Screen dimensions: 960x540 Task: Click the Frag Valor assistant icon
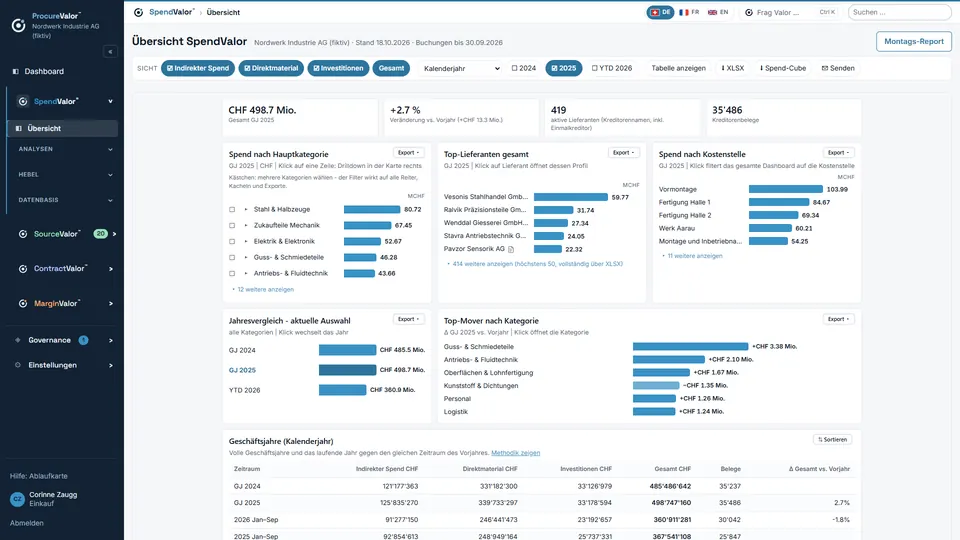pos(749,12)
